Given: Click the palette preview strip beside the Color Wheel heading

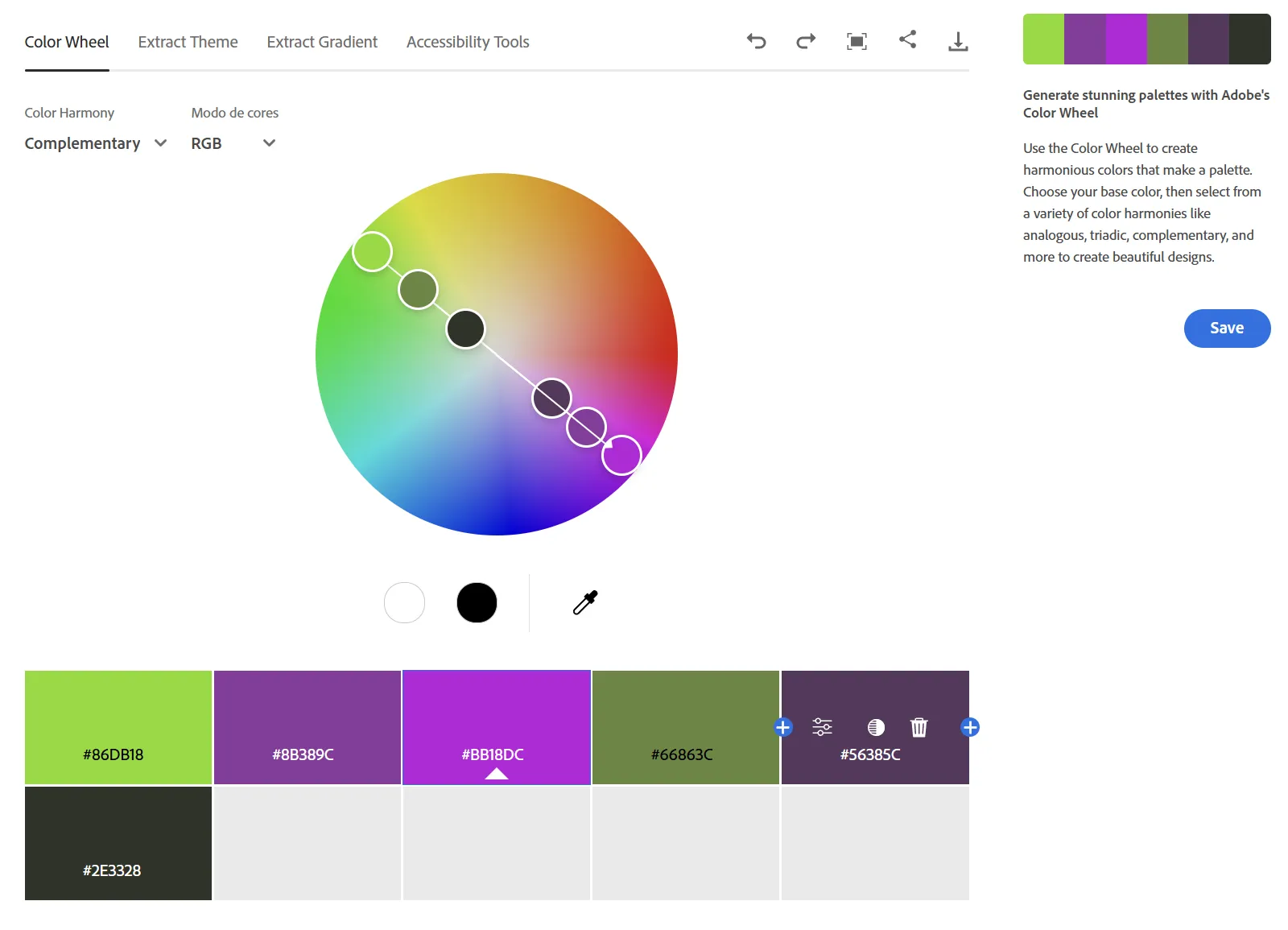Looking at the screenshot, I should [1146, 39].
